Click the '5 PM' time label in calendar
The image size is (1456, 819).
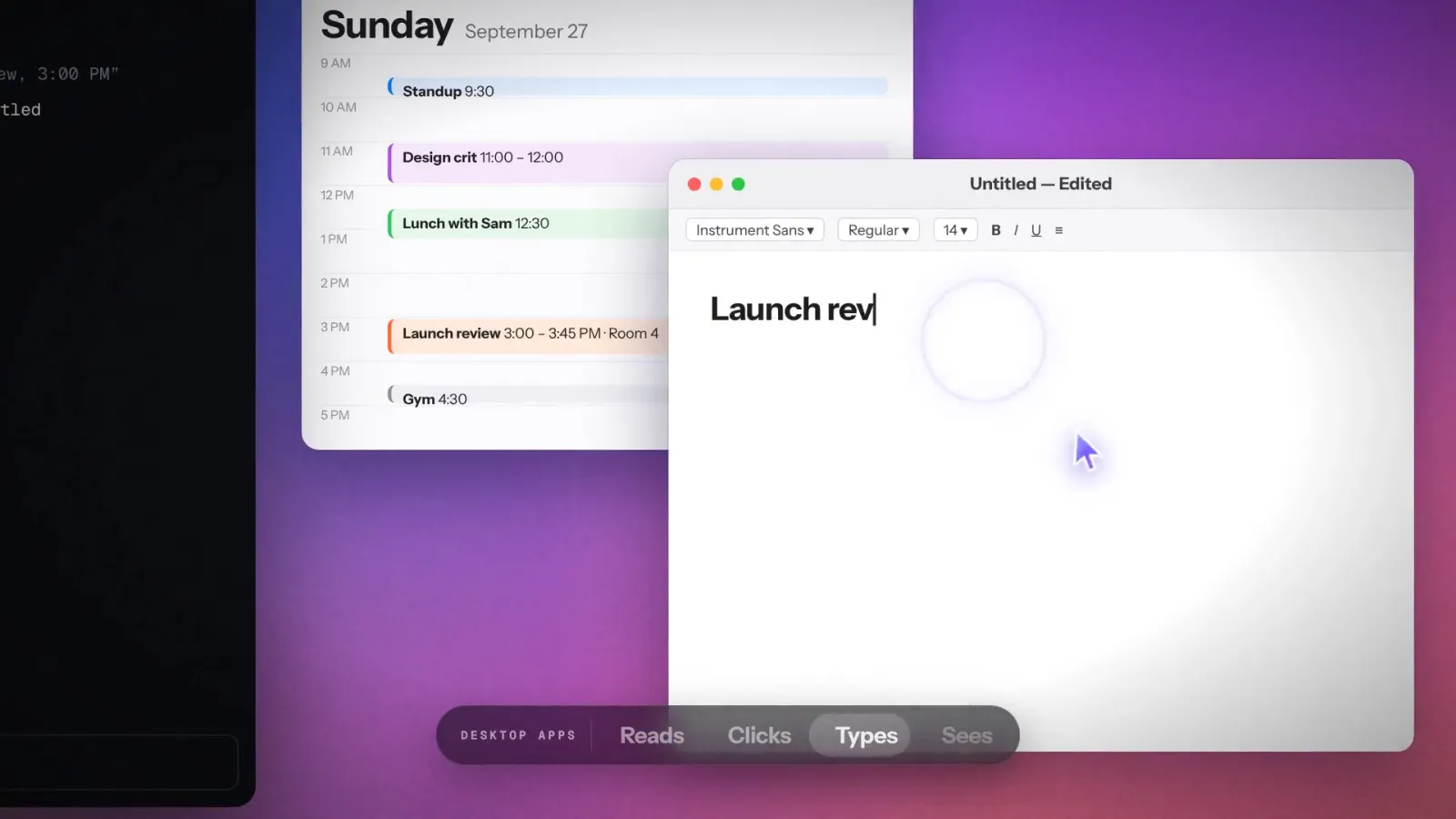(x=335, y=415)
